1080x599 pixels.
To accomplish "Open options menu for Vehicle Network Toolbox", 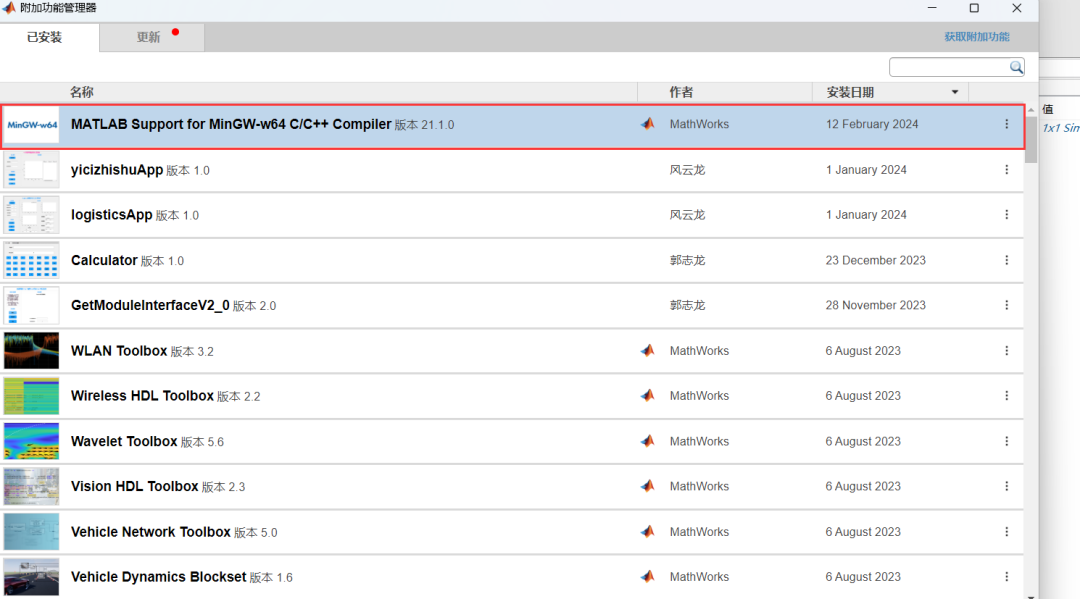I will point(1006,532).
